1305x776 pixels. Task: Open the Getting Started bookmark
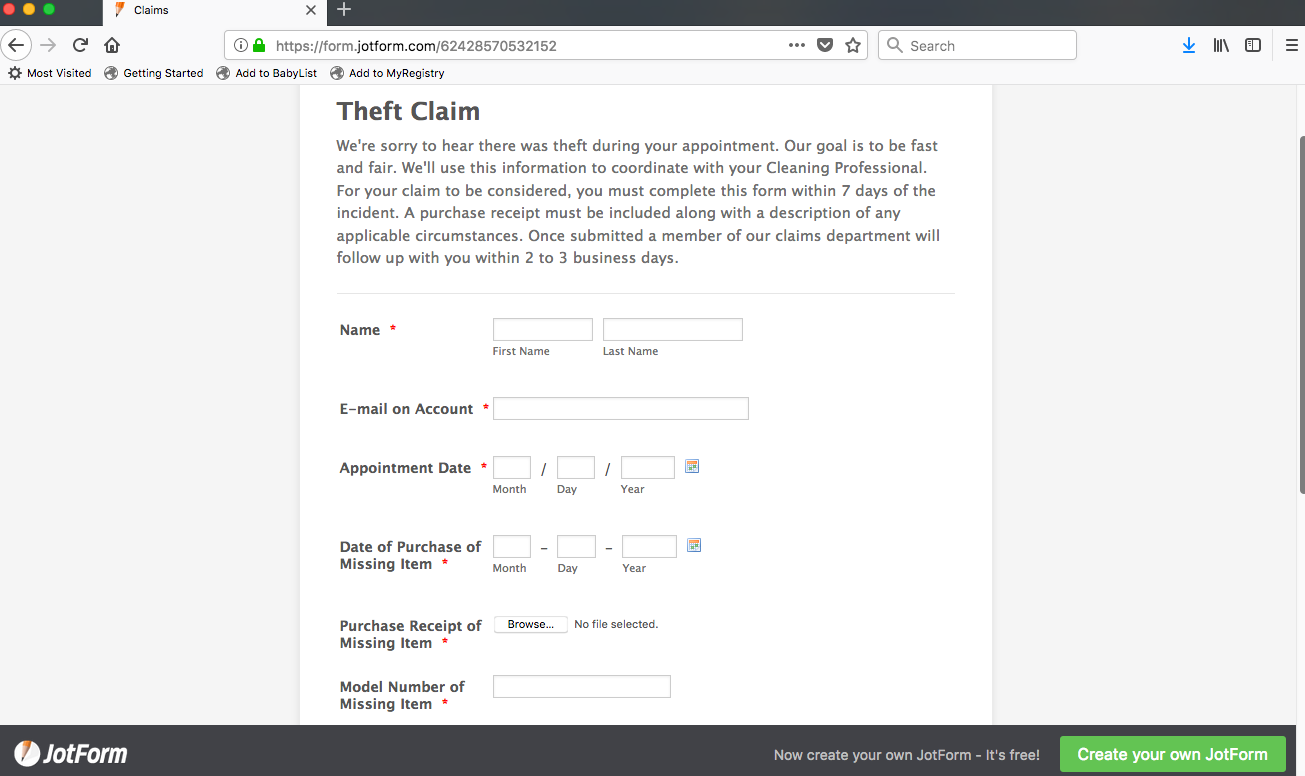click(x=154, y=73)
